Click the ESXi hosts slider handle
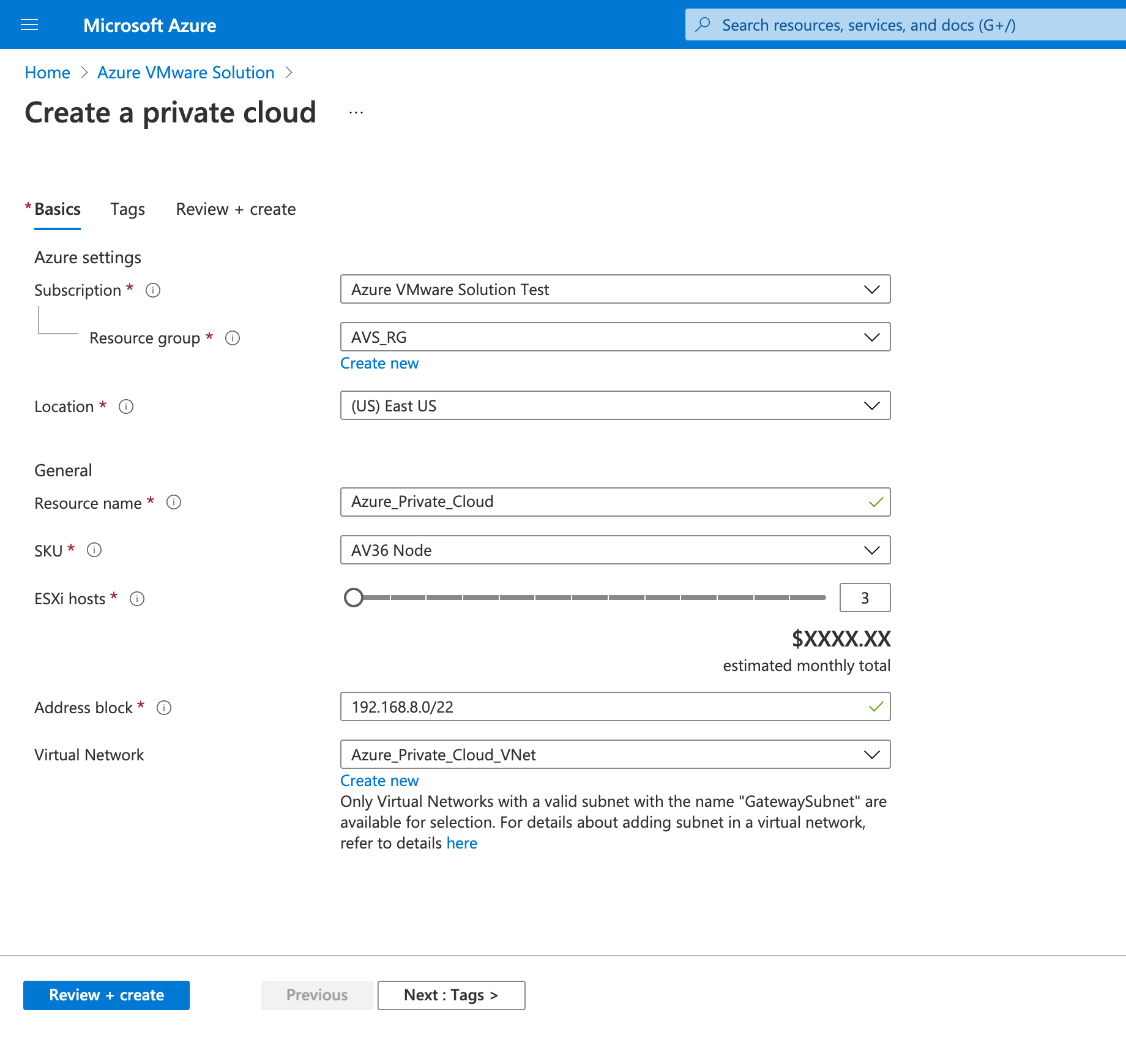The image size is (1126, 1064). coord(354,598)
